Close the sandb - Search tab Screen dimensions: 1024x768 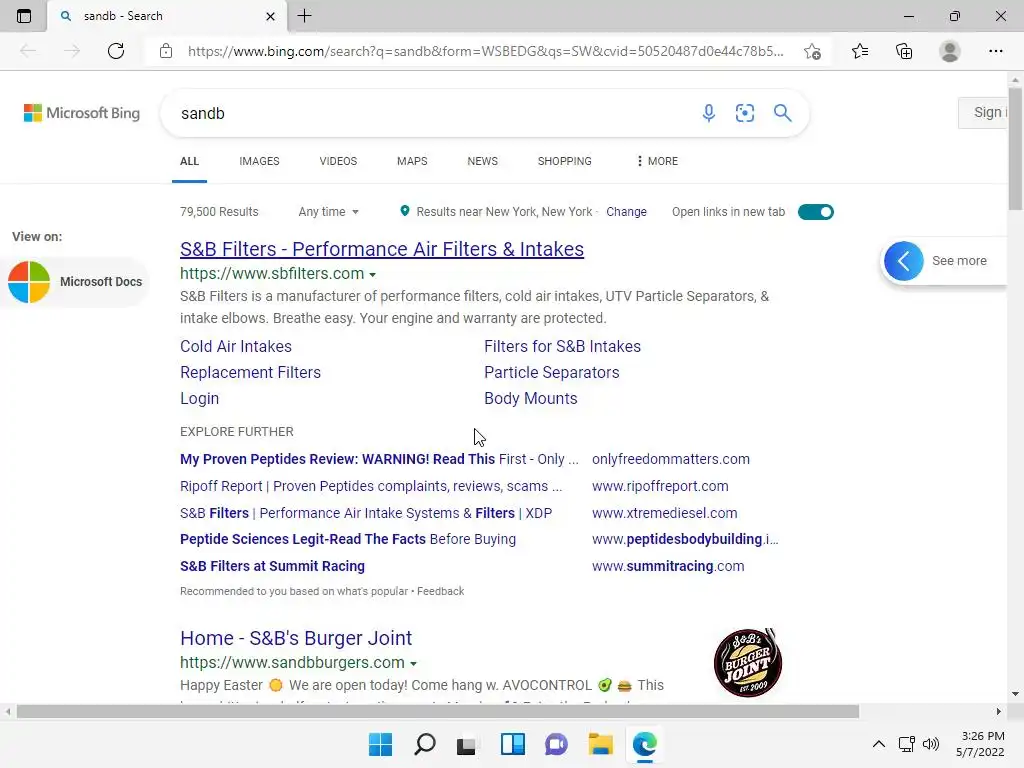pos(270,16)
